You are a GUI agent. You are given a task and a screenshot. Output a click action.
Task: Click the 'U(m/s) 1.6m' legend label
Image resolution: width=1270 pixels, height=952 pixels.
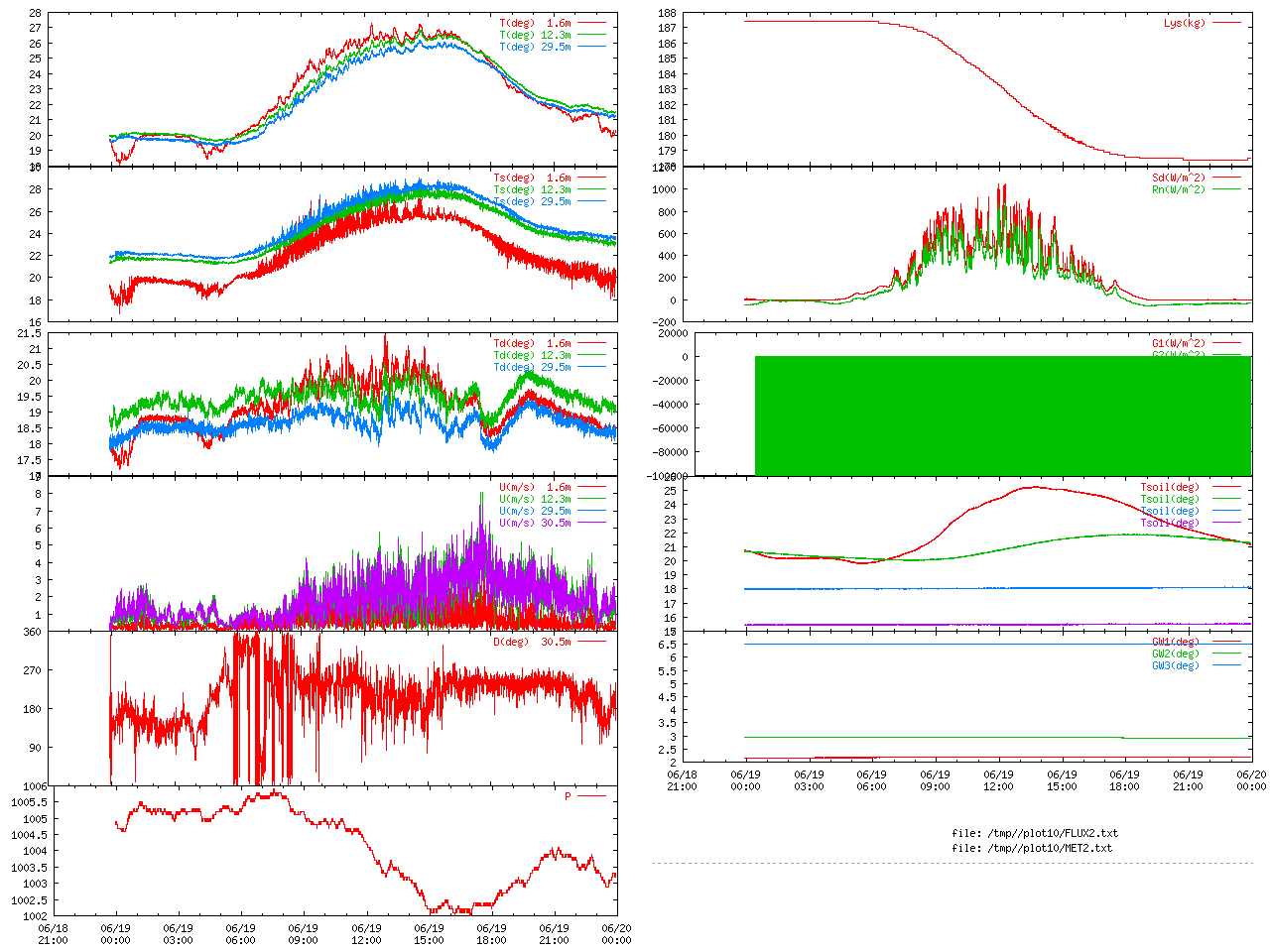click(536, 487)
